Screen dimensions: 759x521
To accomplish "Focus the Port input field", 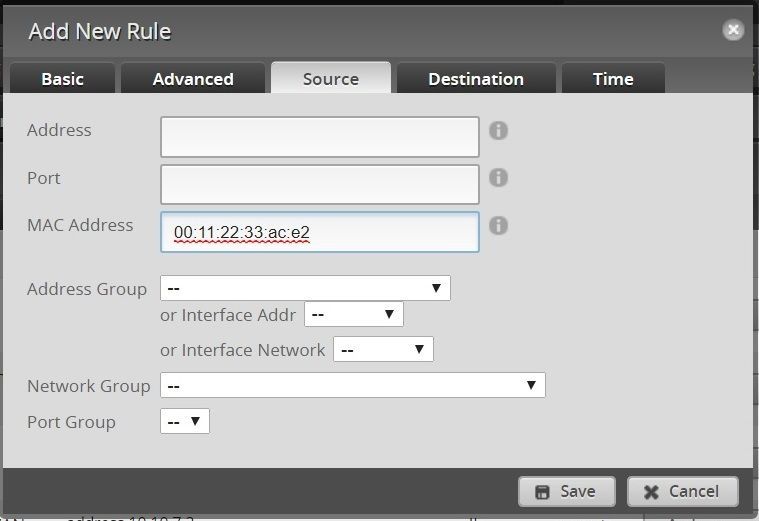I will [319, 184].
